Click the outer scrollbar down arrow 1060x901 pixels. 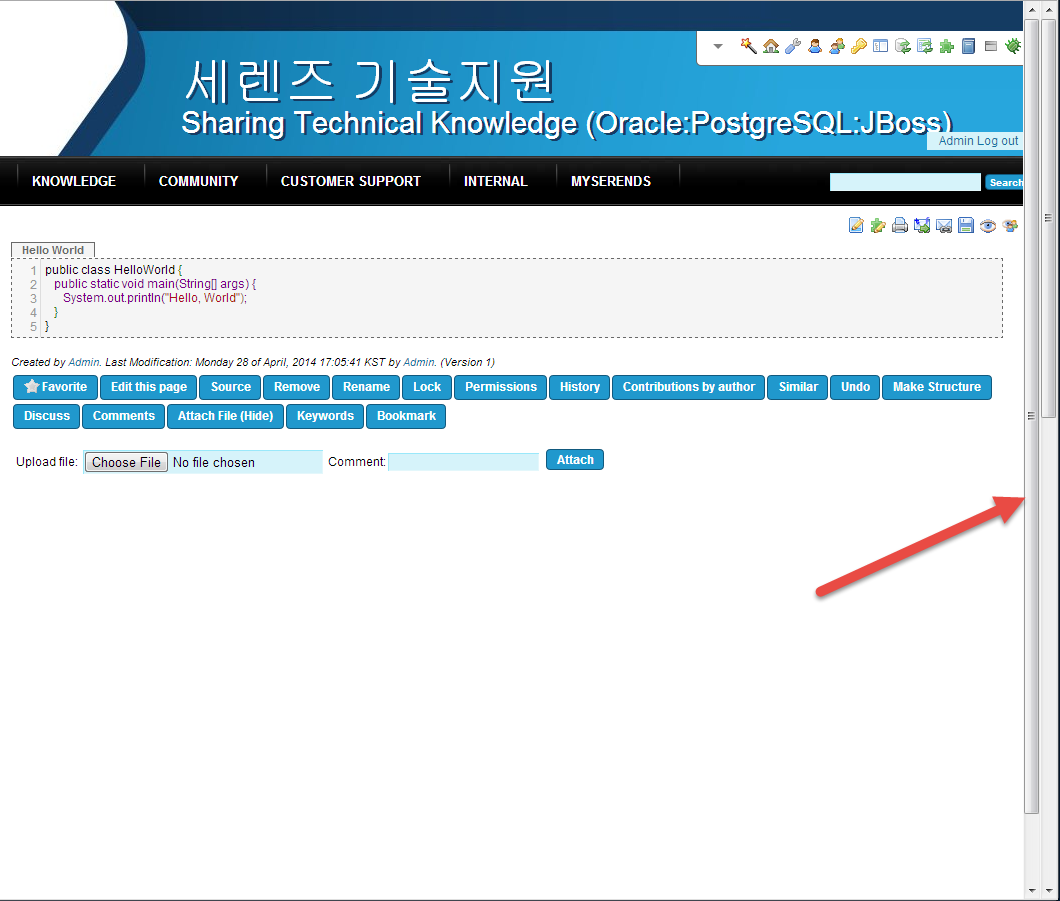point(1049,891)
